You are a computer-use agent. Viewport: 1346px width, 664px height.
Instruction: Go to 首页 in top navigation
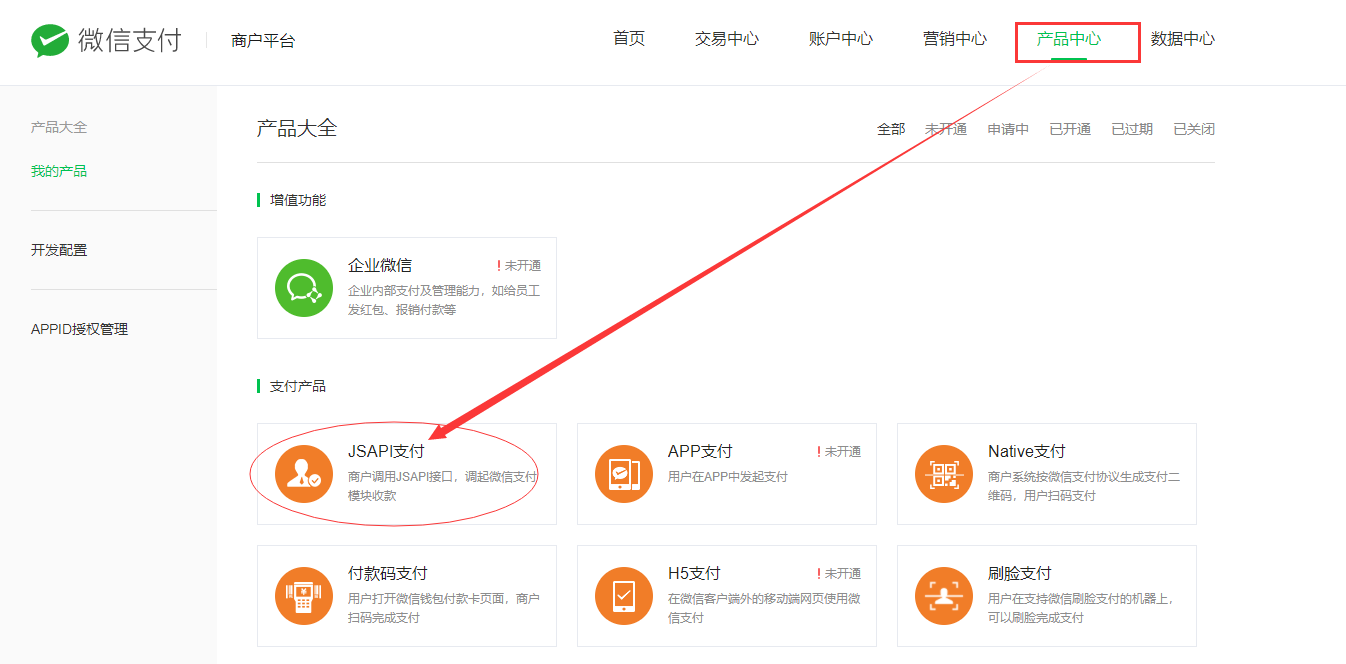click(629, 39)
